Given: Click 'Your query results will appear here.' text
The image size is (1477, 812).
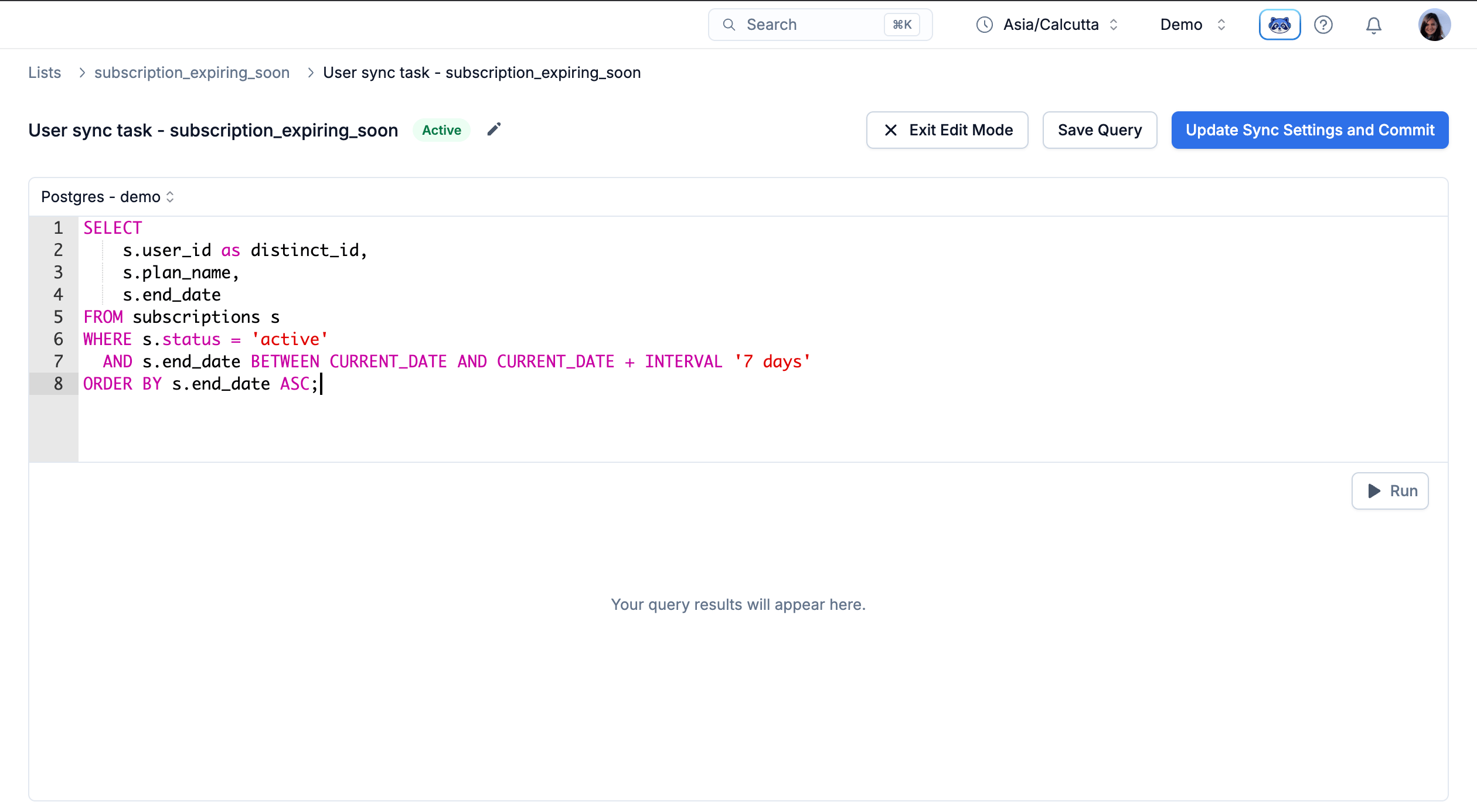Looking at the screenshot, I should pos(738,605).
